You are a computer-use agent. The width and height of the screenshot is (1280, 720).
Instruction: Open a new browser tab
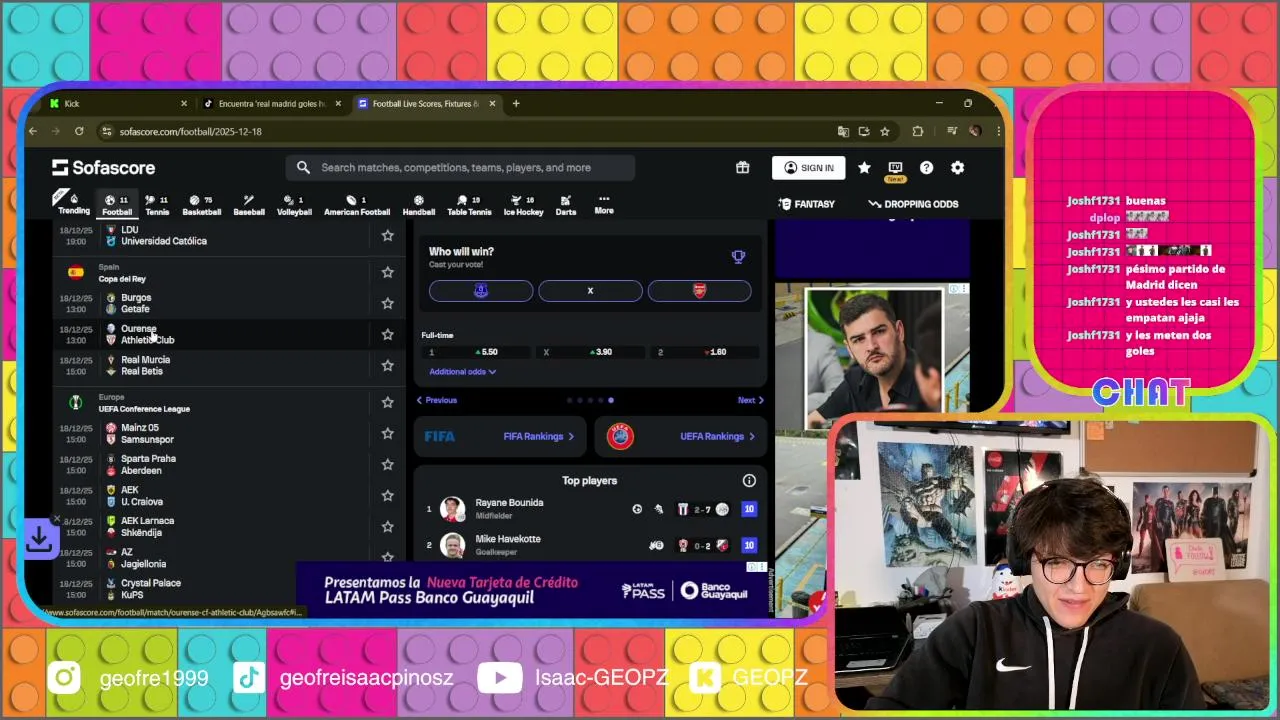pyautogui.click(x=516, y=103)
